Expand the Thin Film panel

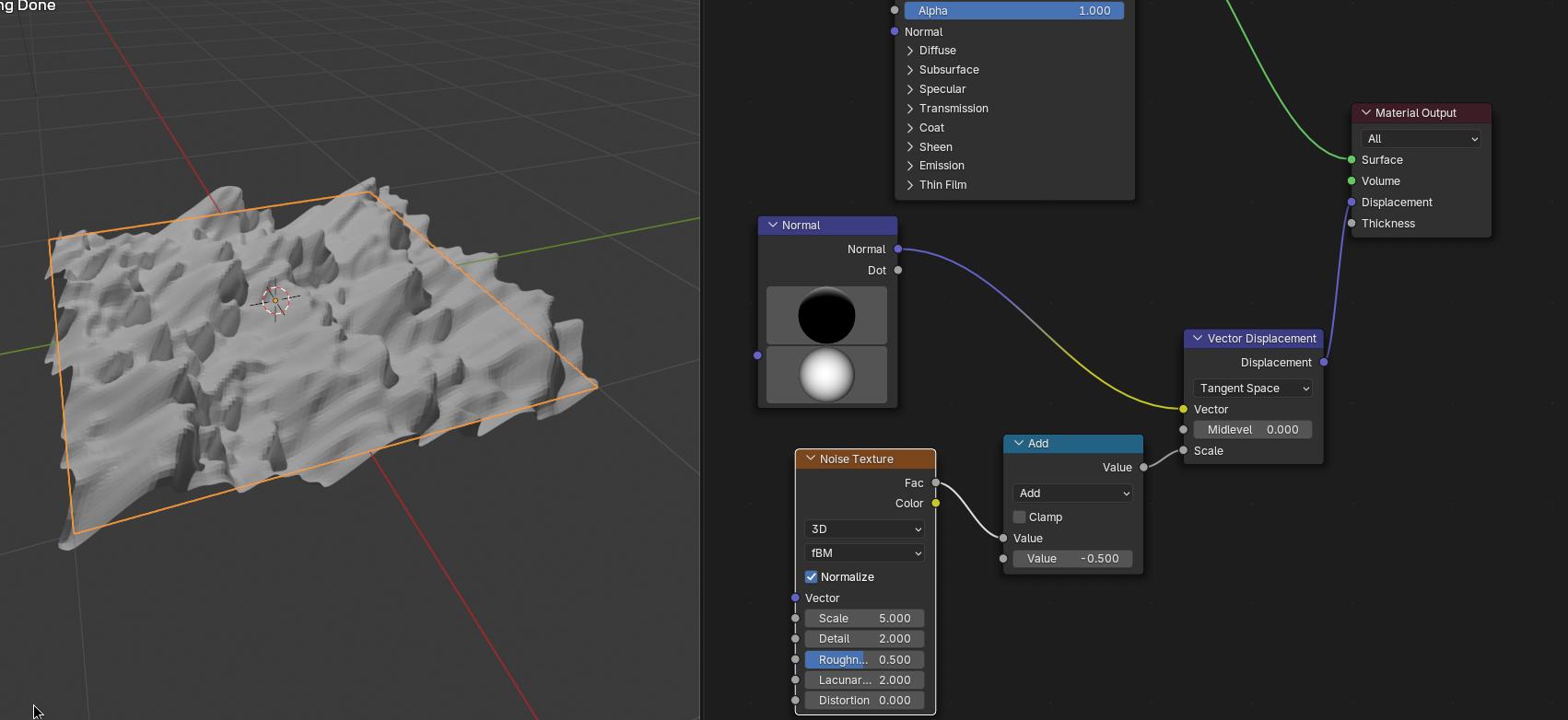tap(909, 185)
